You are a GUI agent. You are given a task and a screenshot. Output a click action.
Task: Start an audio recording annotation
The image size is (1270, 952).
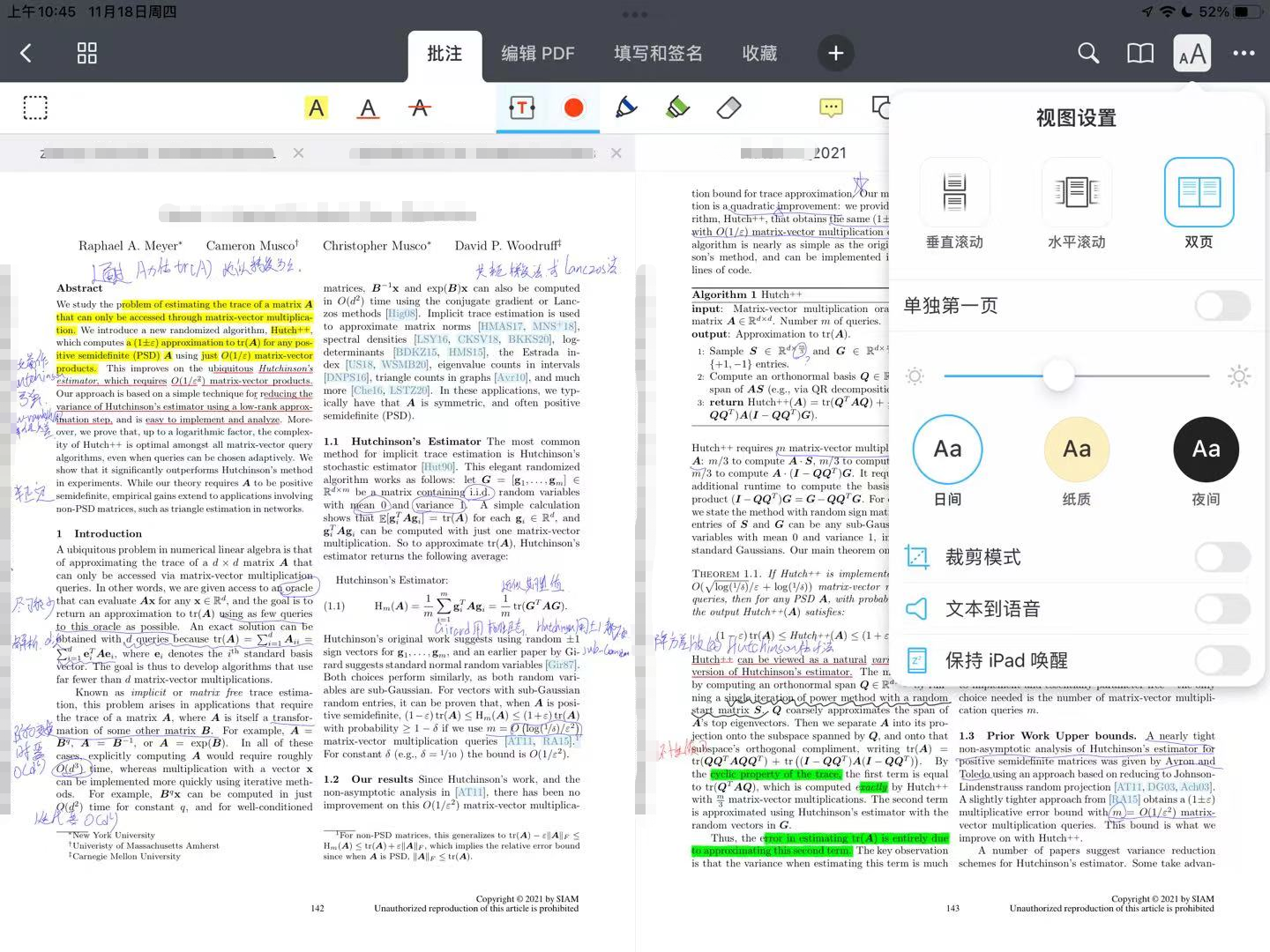coord(574,108)
